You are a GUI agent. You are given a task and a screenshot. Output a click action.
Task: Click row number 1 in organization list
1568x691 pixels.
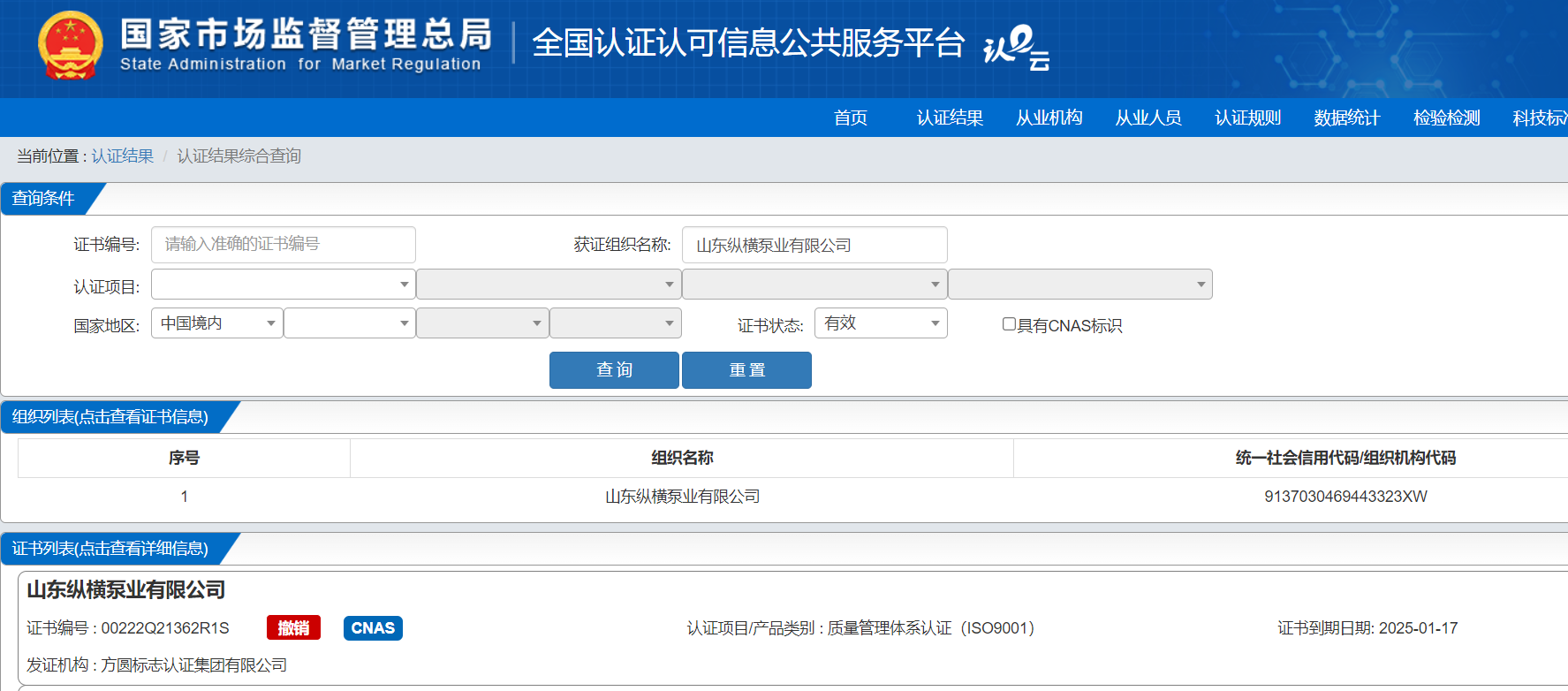[x=184, y=497]
